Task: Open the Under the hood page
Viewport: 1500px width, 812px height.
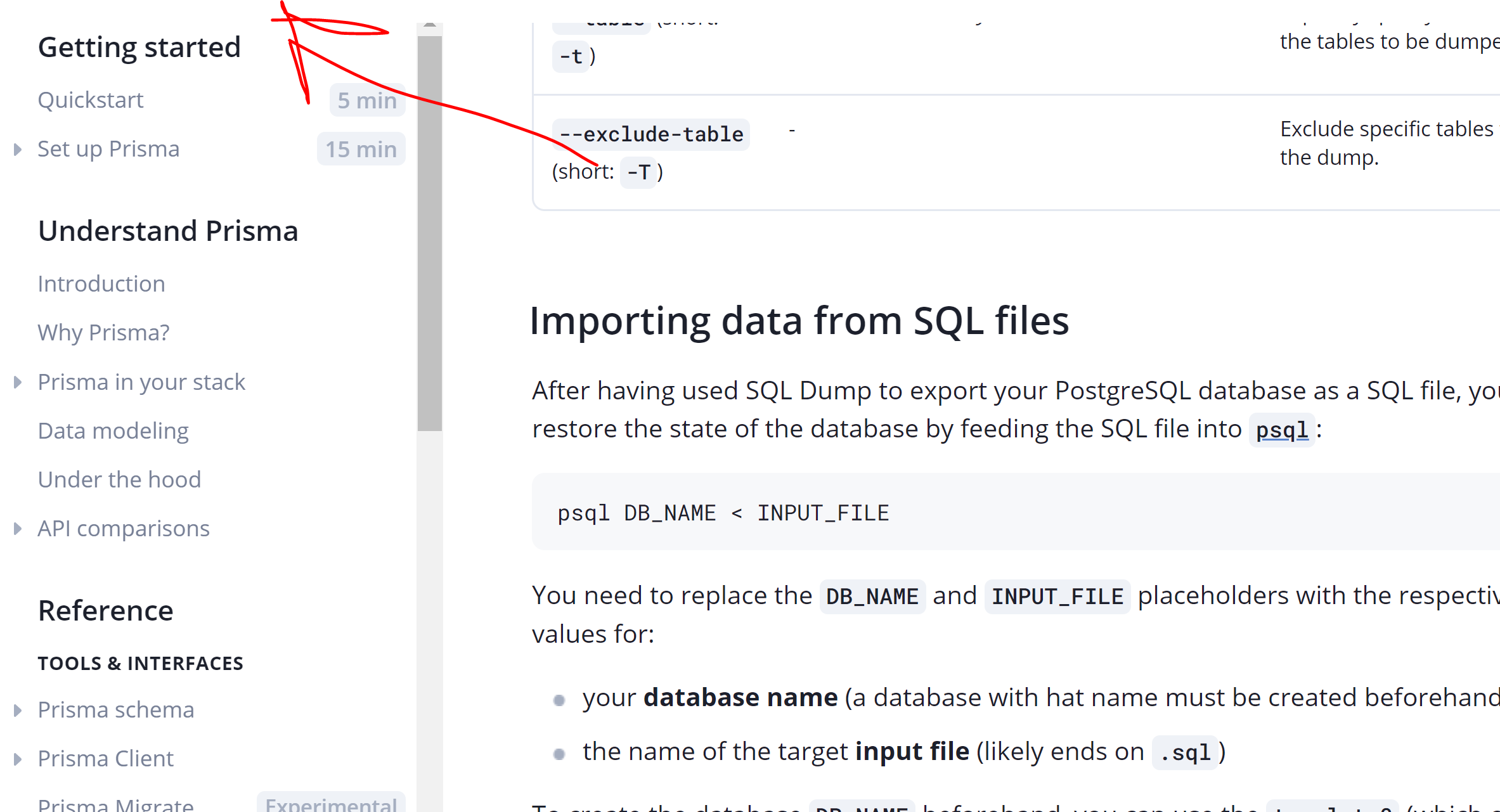Action: [119, 480]
